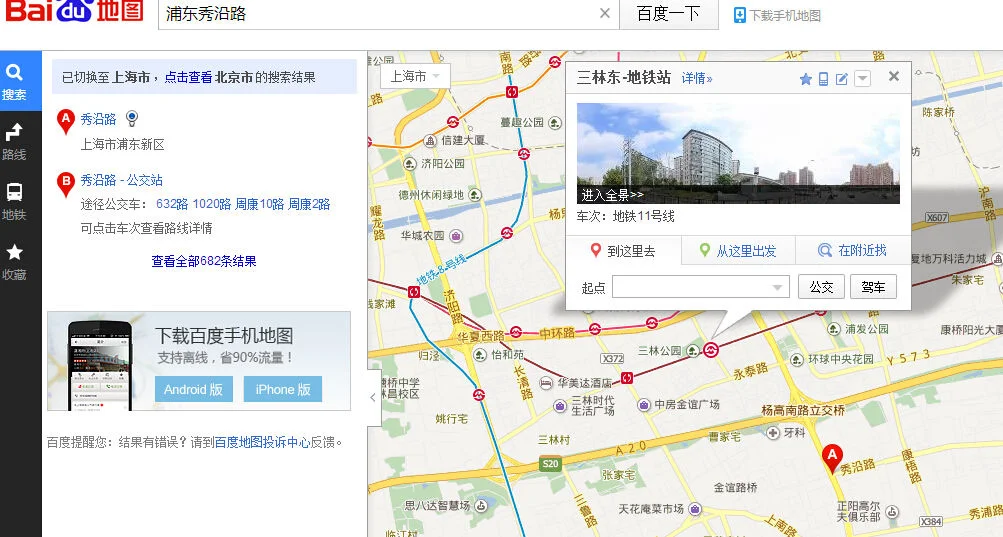Click the 牙科 dental clinic icon
This screenshot has height=537, width=1003.
tap(773, 433)
